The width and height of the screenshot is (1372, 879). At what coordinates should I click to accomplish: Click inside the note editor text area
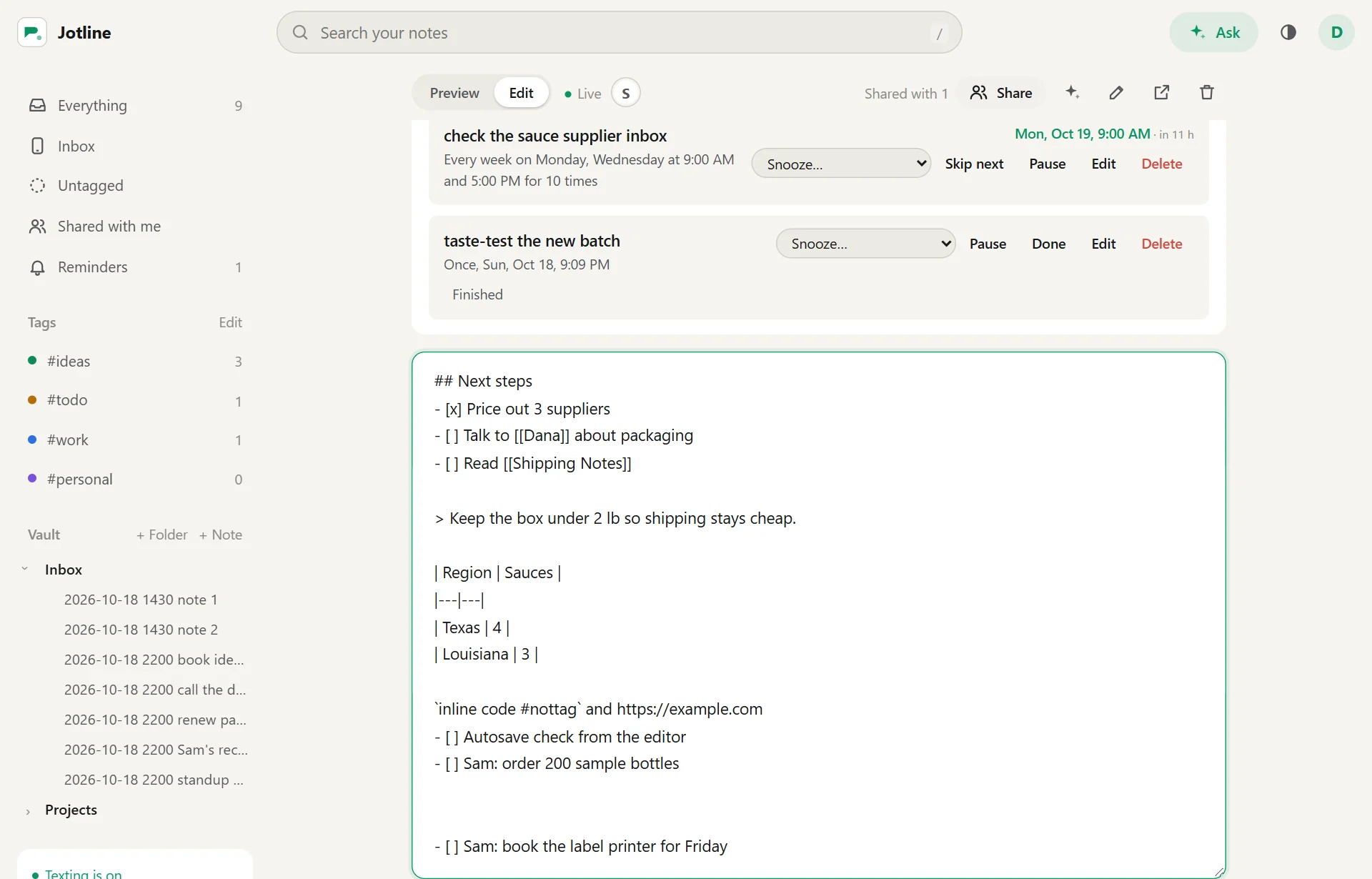pyautogui.click(x=819, y=615)
